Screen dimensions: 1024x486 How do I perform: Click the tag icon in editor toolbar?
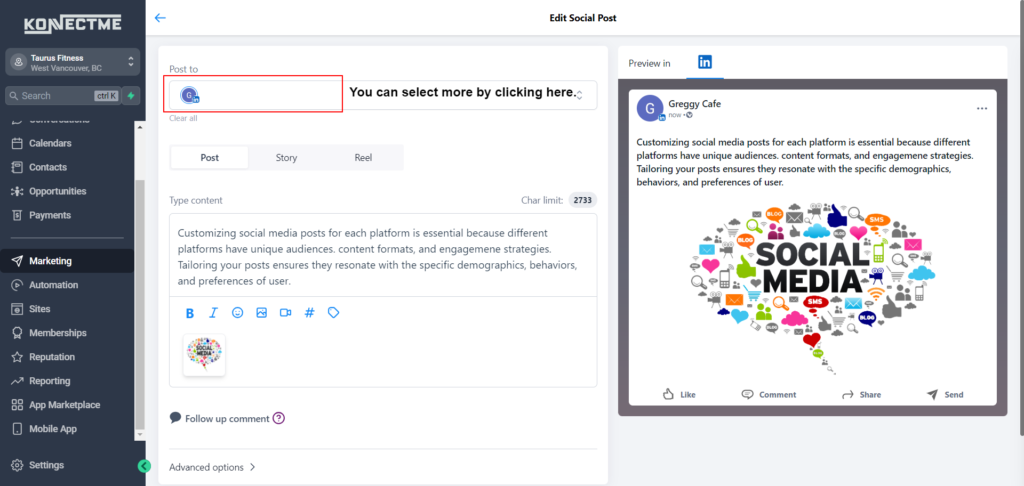click(333, 313)
